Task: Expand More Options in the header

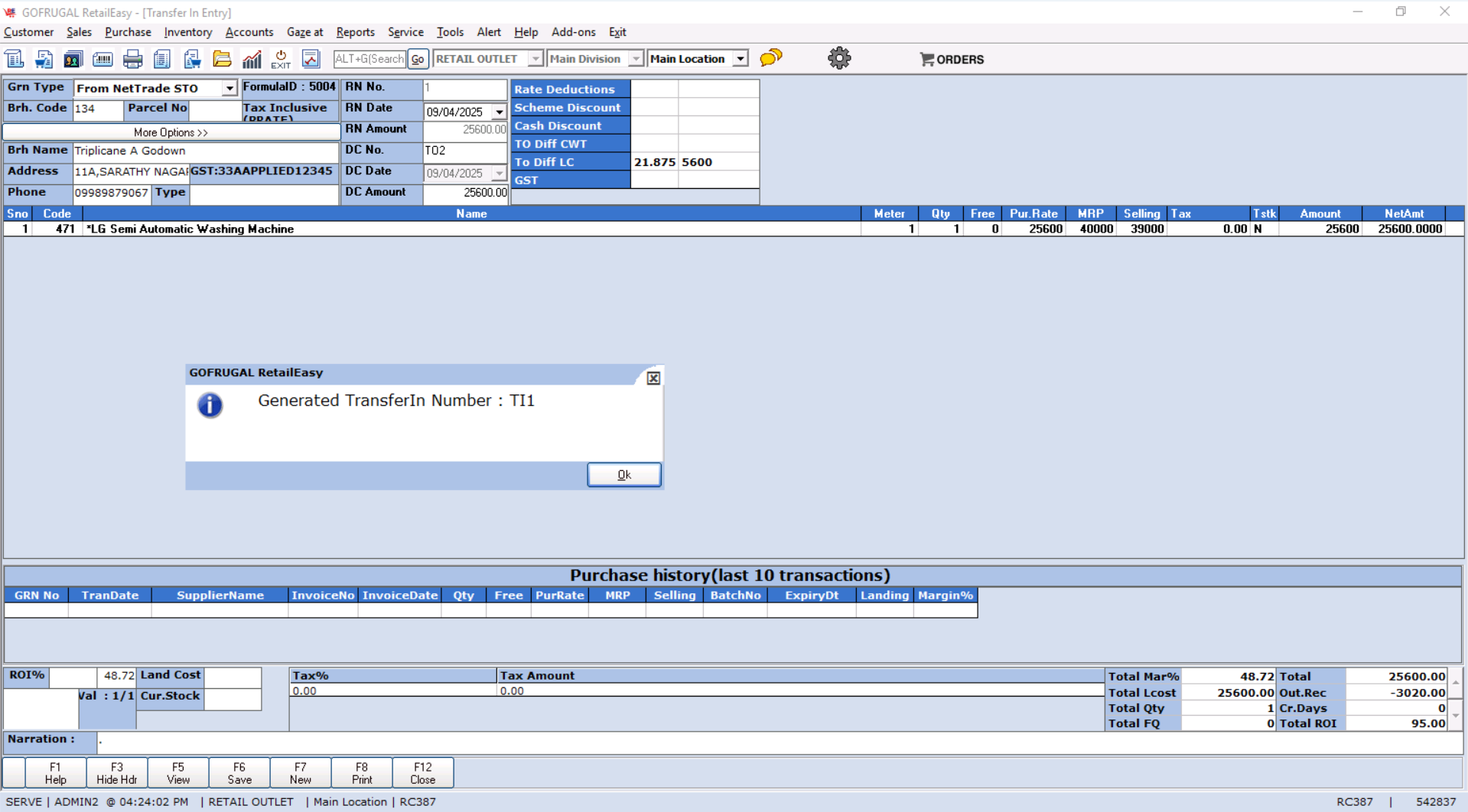Action: click(x=171, y=132)
